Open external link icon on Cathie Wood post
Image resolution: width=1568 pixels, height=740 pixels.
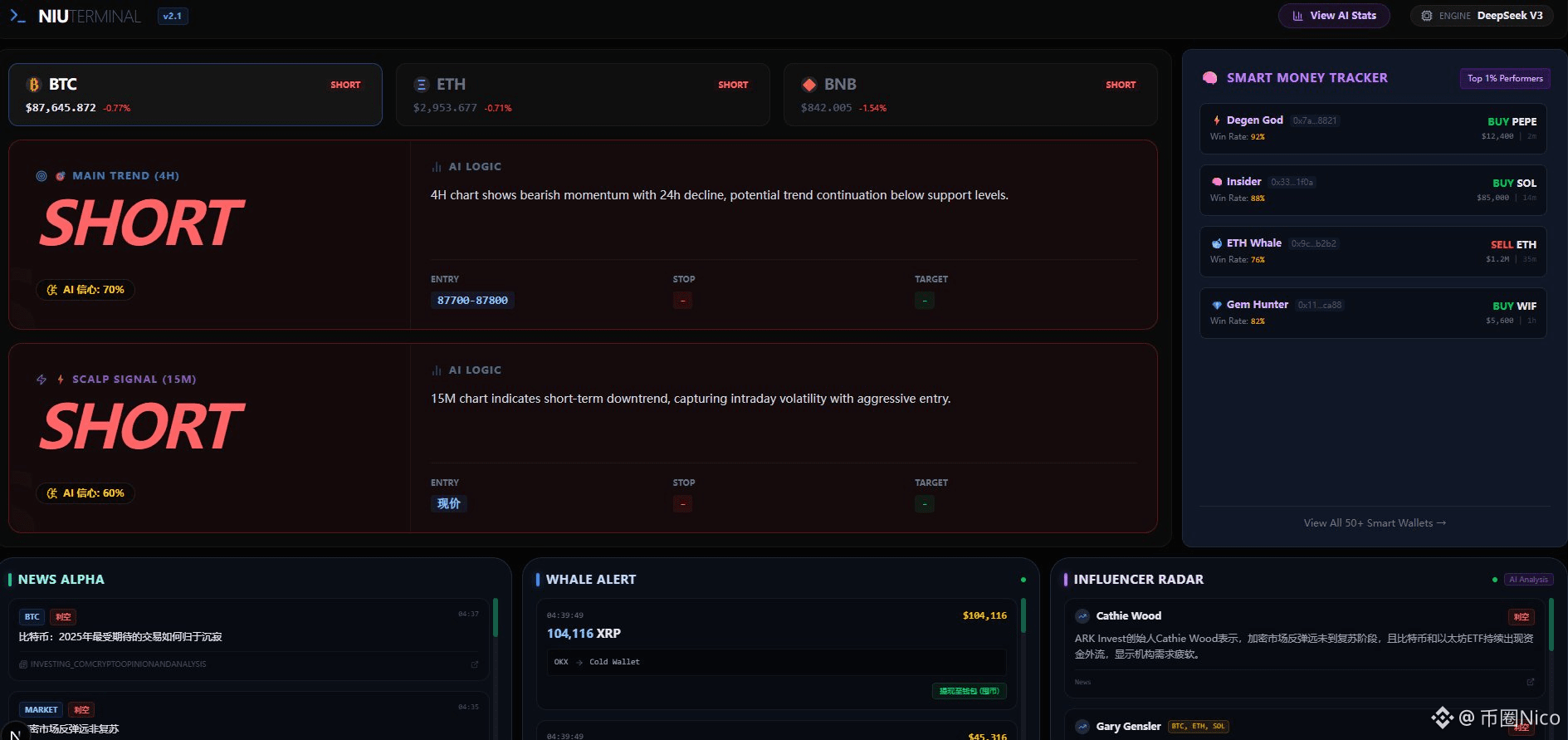point(1531,682)
